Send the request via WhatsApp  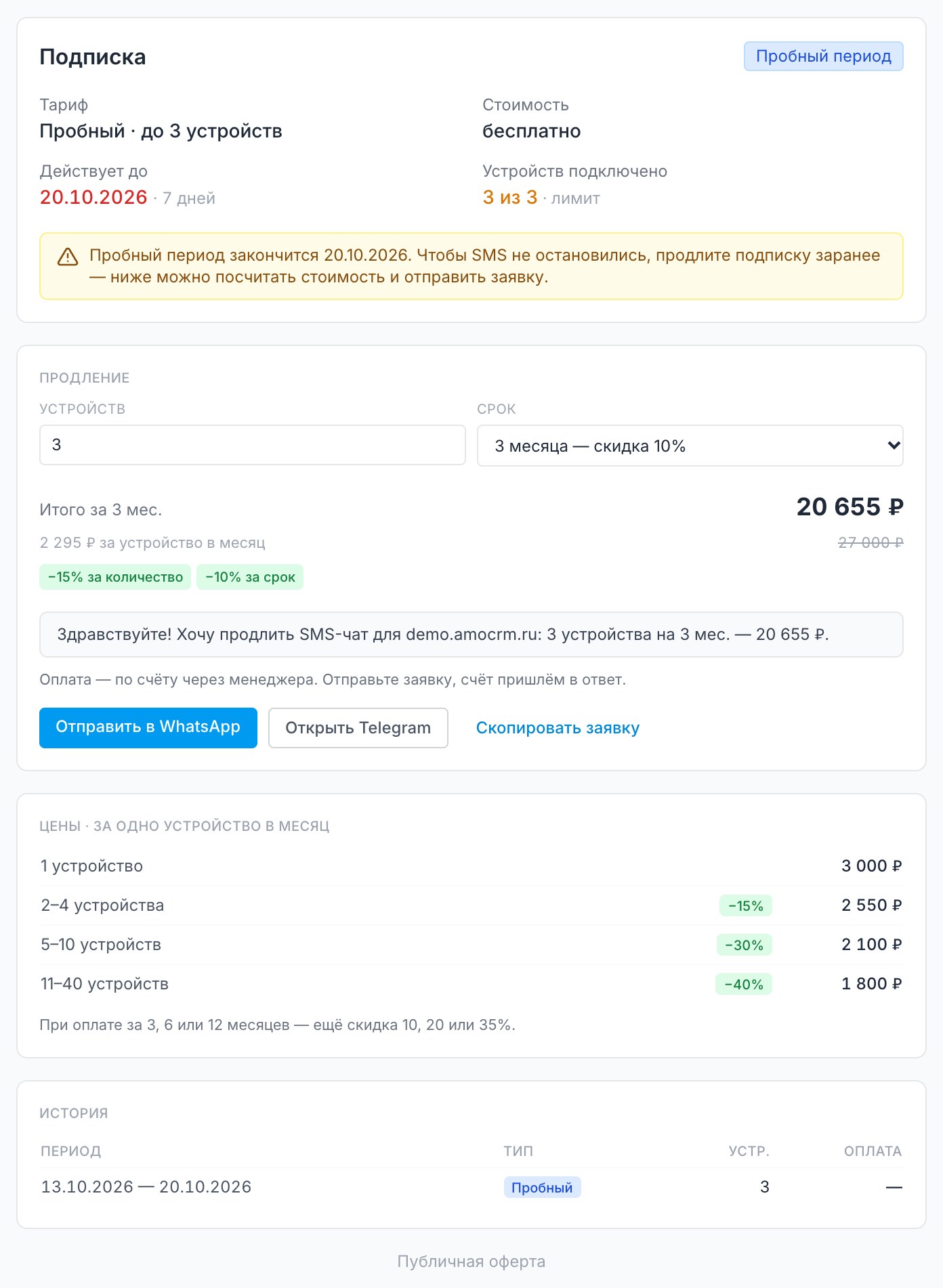tap(148, 727)
